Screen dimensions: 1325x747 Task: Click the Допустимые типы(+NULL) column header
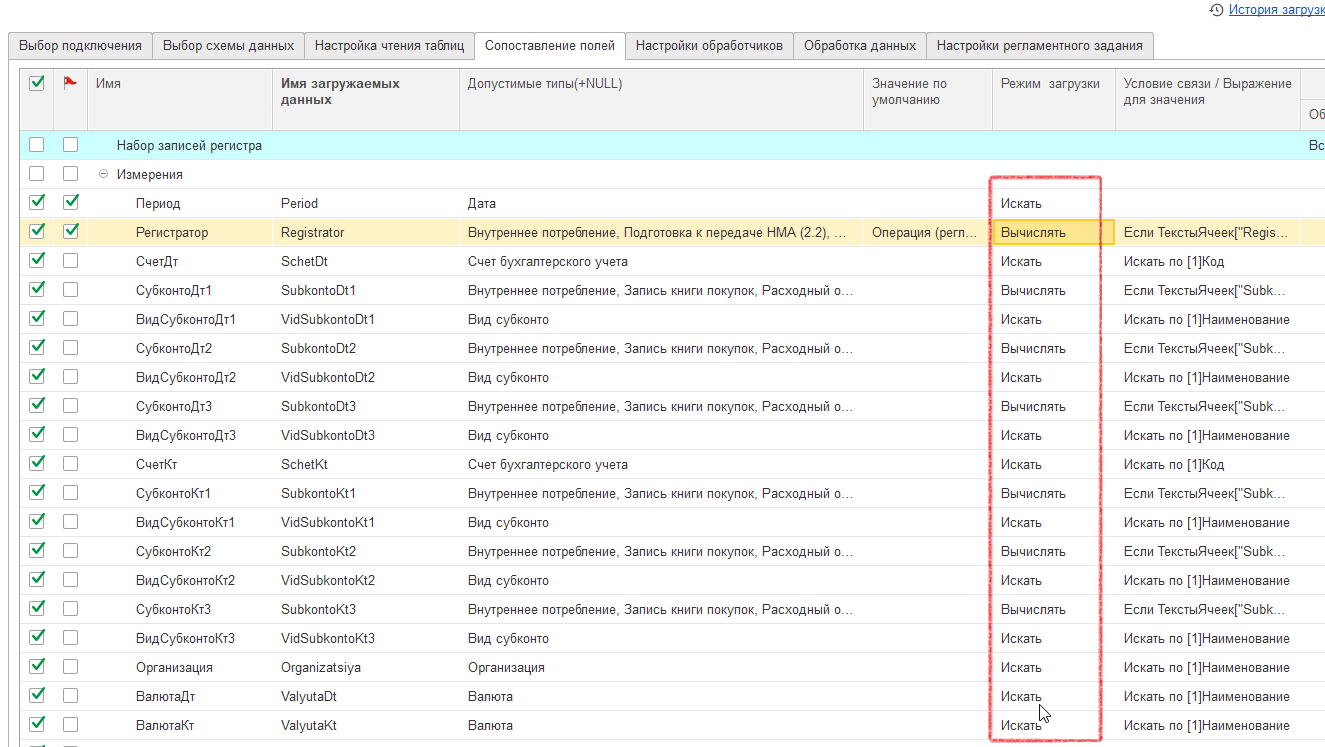[x=661, y=99]
